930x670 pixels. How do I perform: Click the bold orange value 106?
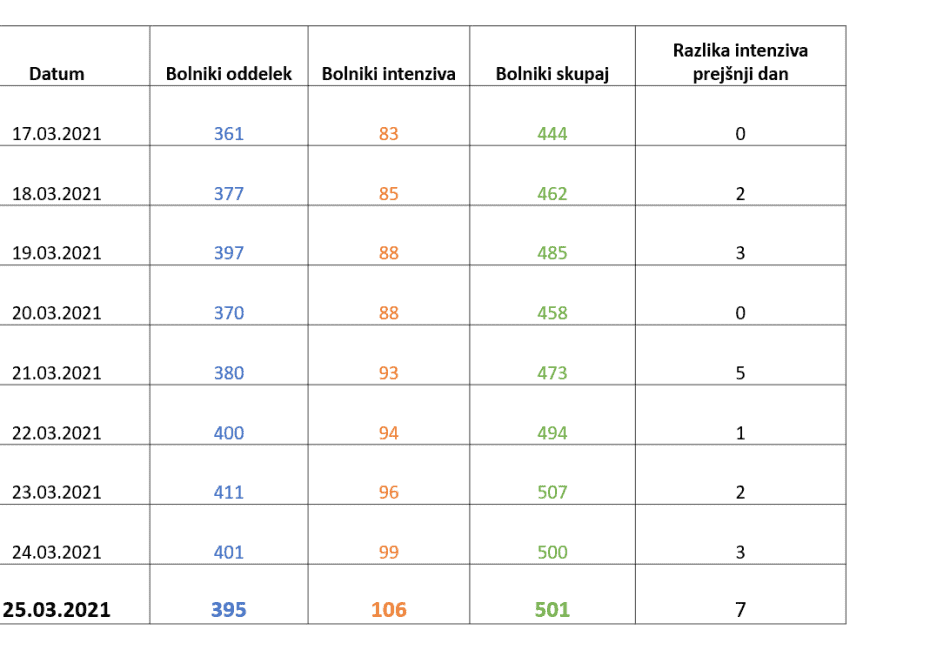(388, 610)
